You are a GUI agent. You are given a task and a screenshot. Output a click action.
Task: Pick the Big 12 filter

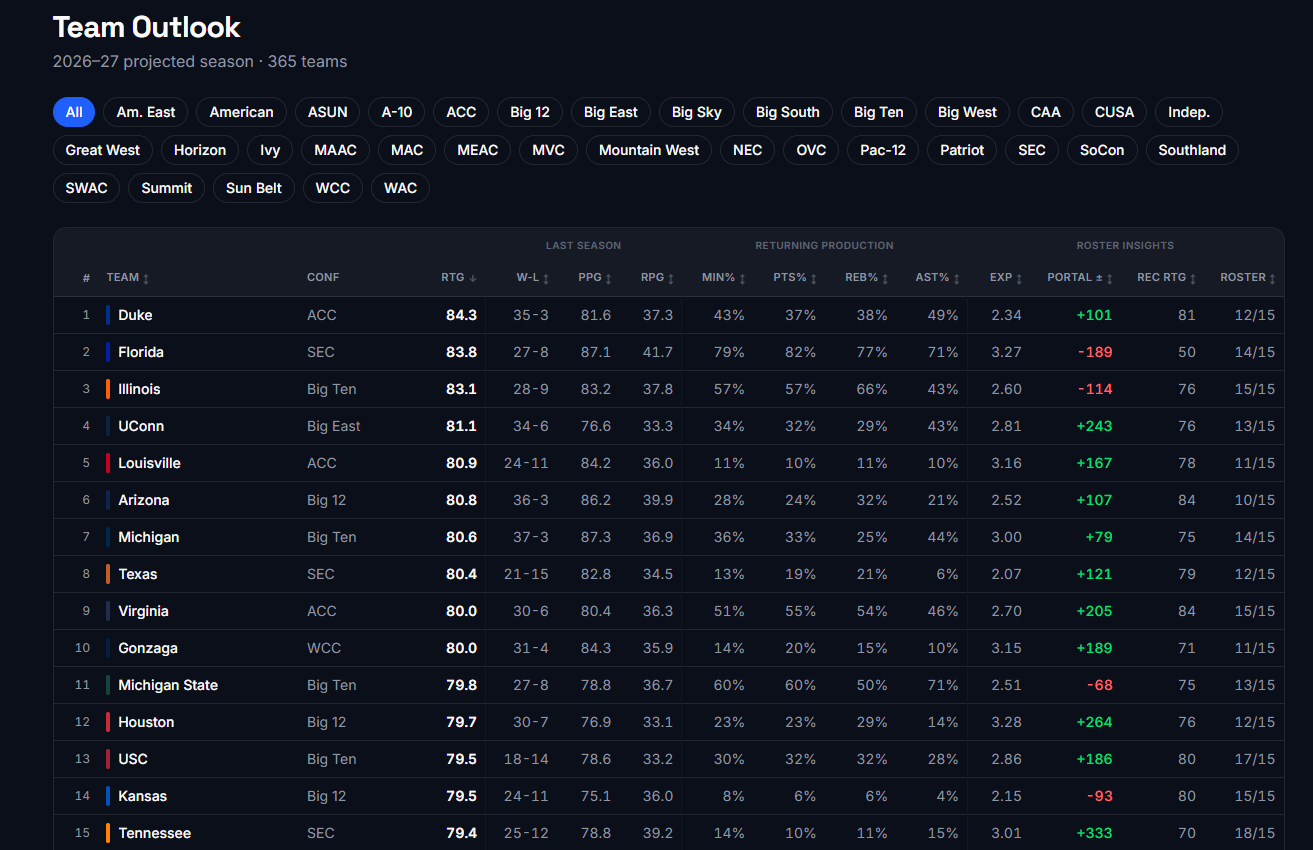(x=530, y=112)
